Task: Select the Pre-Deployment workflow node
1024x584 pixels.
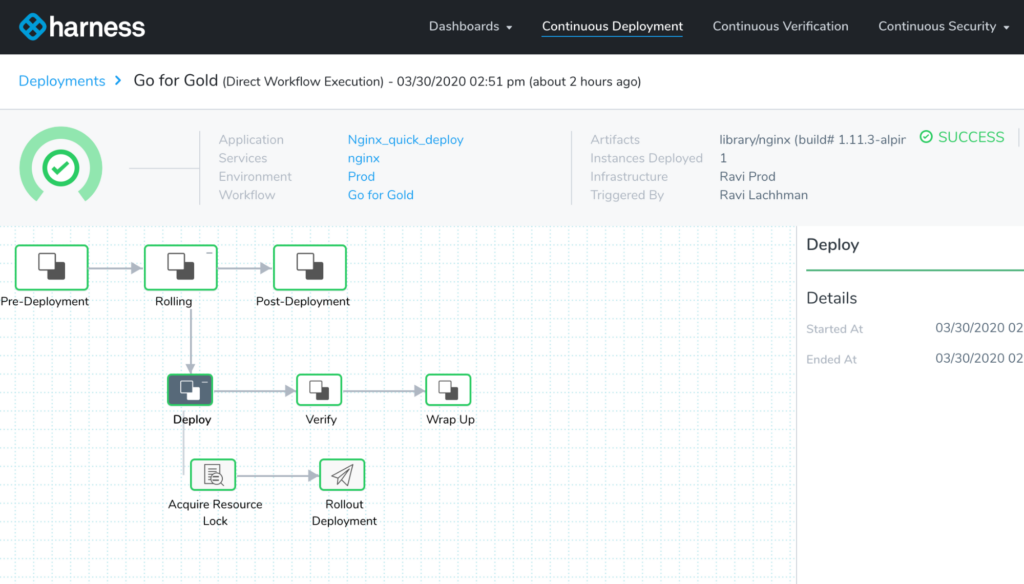Action: tap(52, 267)
